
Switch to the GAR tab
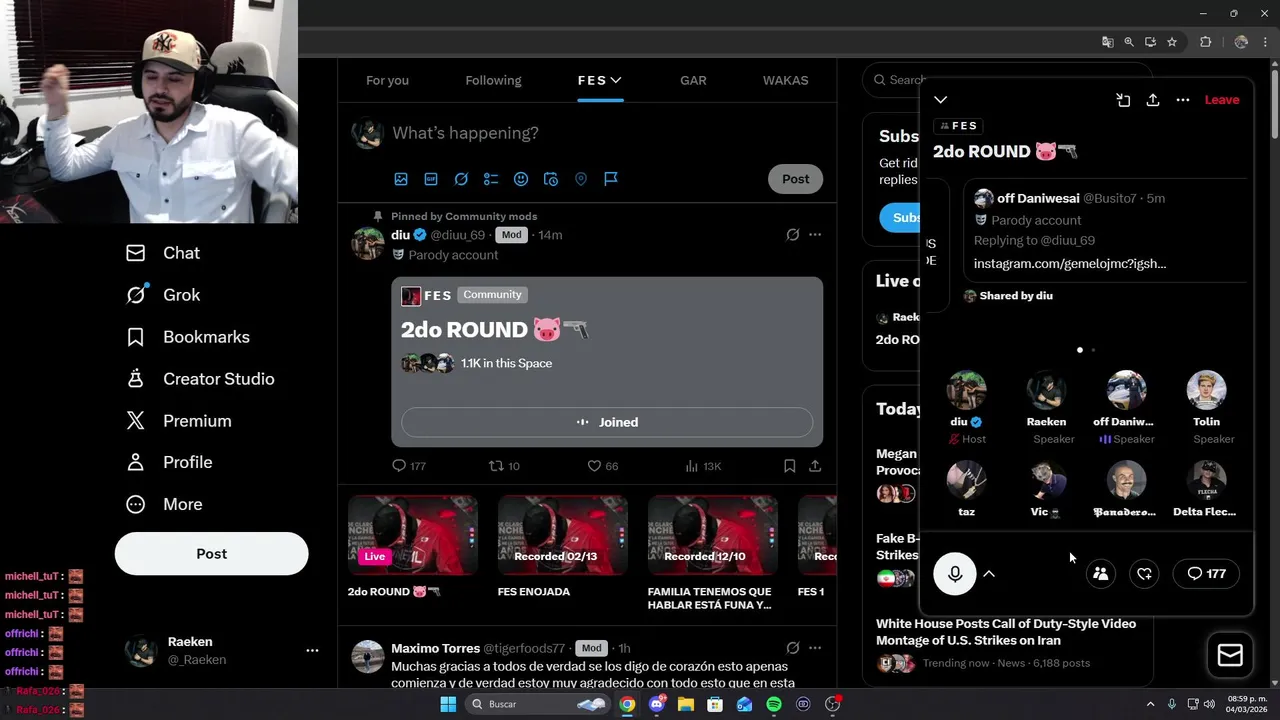click(x=693, y=80)
